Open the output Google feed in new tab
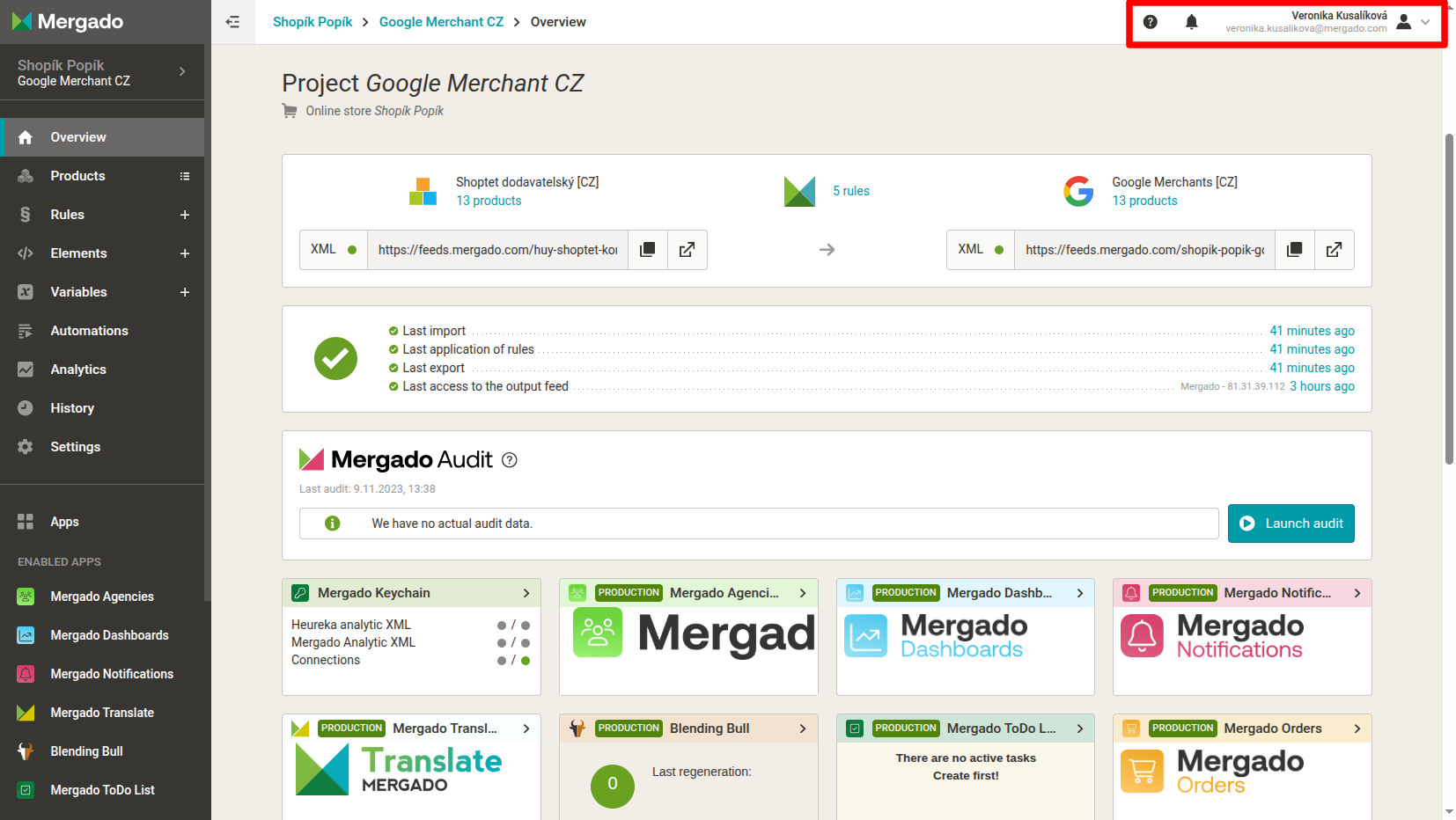The image size is (1456, 820). click(x=1334, y=250)
